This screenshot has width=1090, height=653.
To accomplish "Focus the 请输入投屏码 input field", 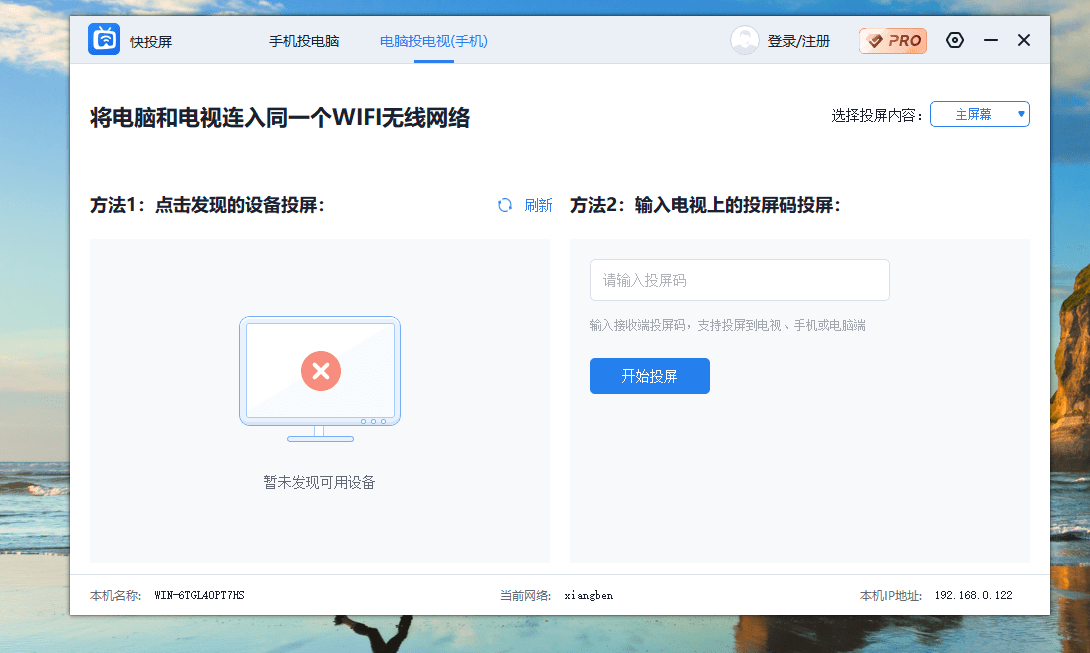I will point(739,280).
